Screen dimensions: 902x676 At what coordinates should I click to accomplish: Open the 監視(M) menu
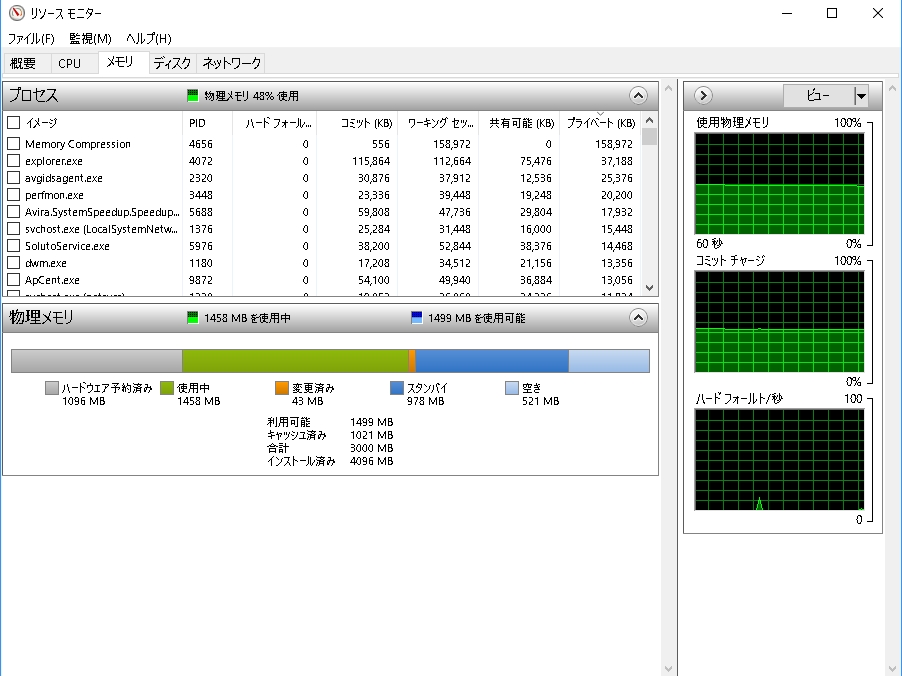90,39
